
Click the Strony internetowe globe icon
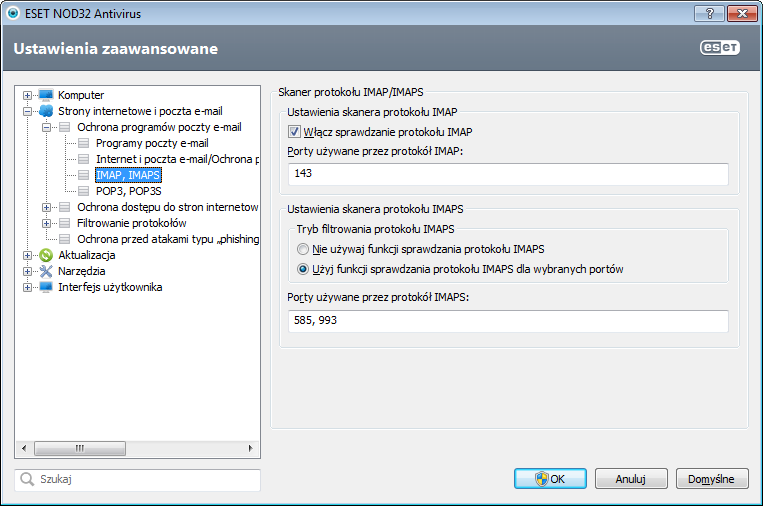(46, 111)
